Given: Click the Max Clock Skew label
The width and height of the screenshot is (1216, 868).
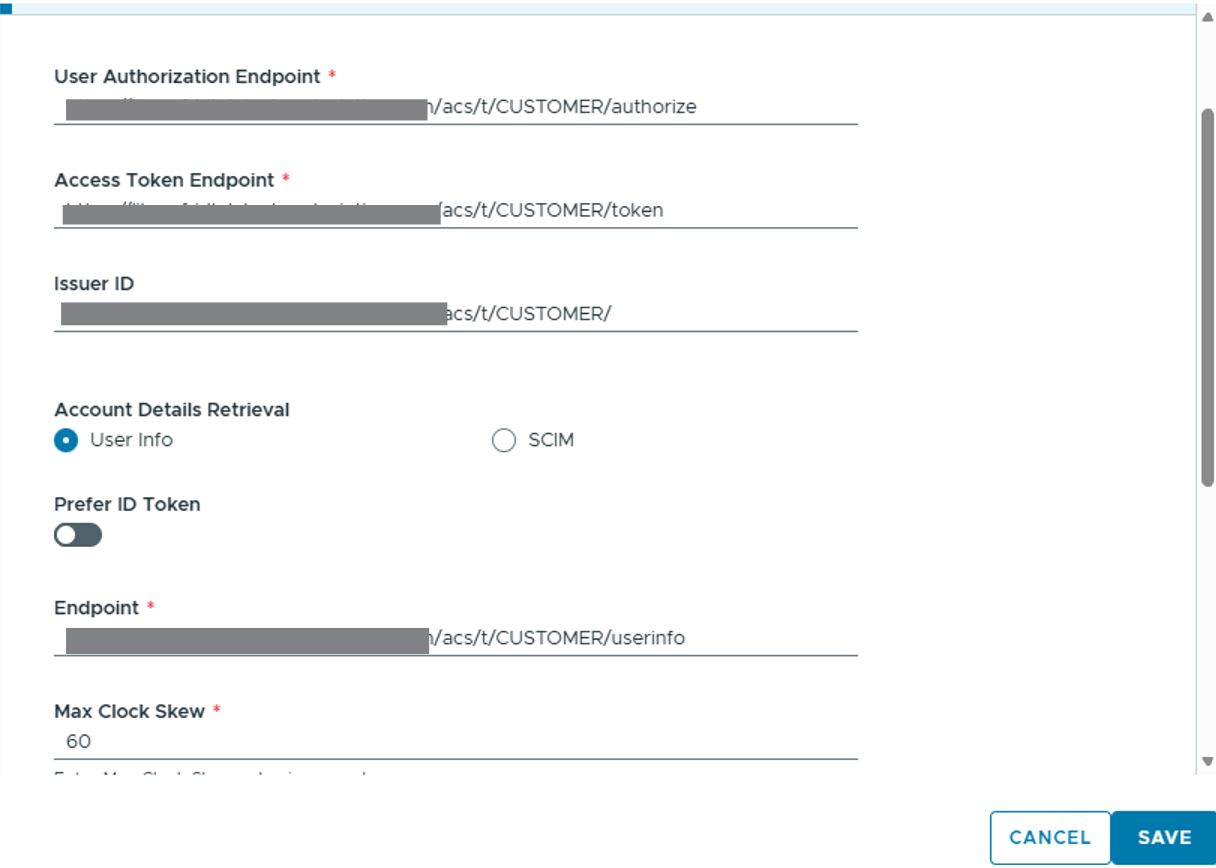Looking at the screenshot, I should click(129, 712).
